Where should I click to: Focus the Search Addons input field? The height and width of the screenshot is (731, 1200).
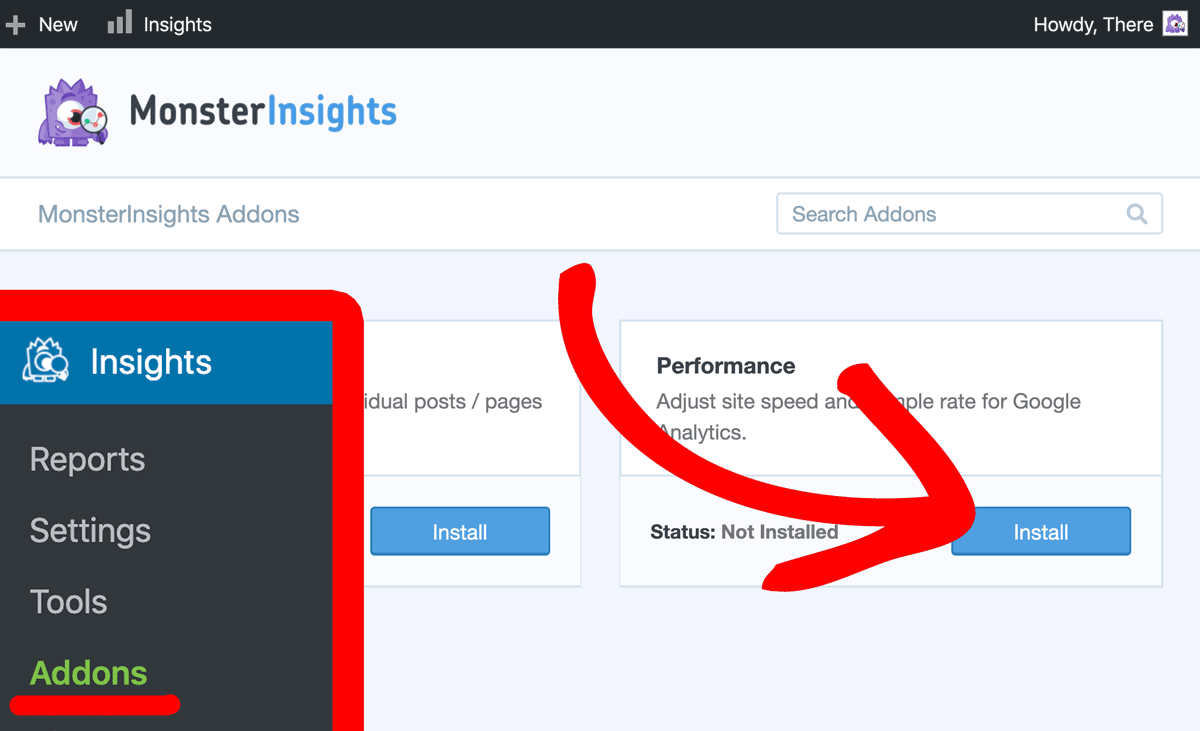tap(969, 214)
